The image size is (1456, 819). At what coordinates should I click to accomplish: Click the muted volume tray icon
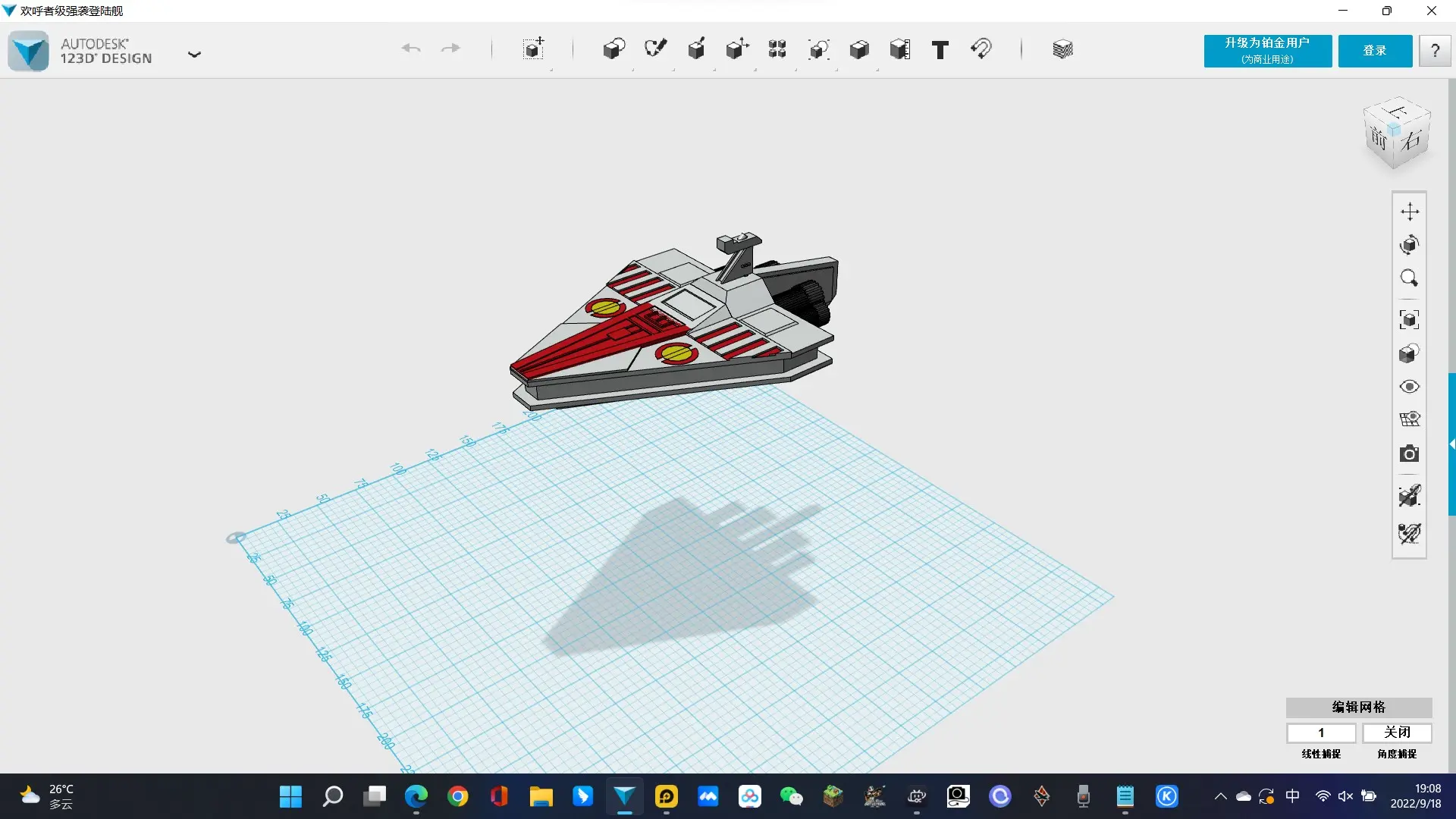tap(1345, 796)
